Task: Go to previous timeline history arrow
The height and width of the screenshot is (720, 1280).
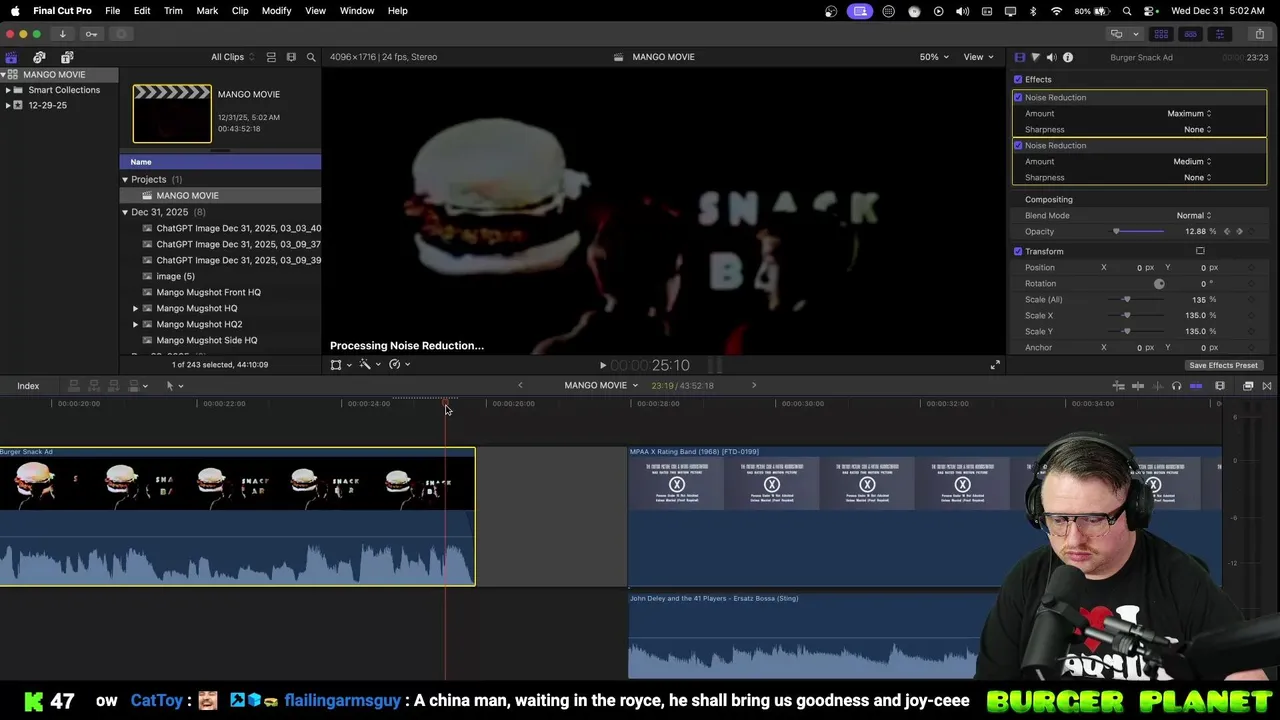Action: [x=520, y=385]
